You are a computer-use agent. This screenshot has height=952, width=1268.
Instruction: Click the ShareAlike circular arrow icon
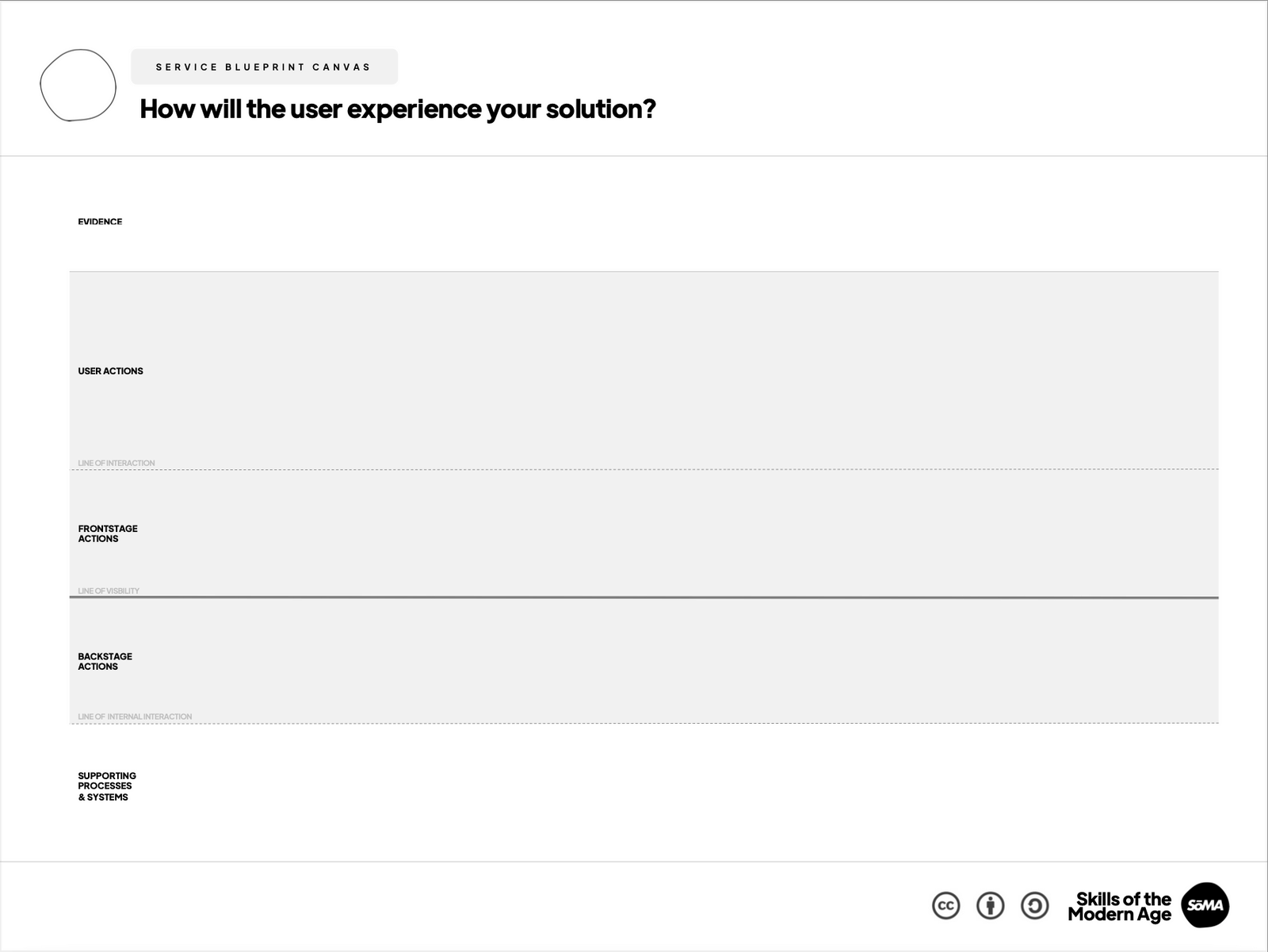(x=1034, y=905)
